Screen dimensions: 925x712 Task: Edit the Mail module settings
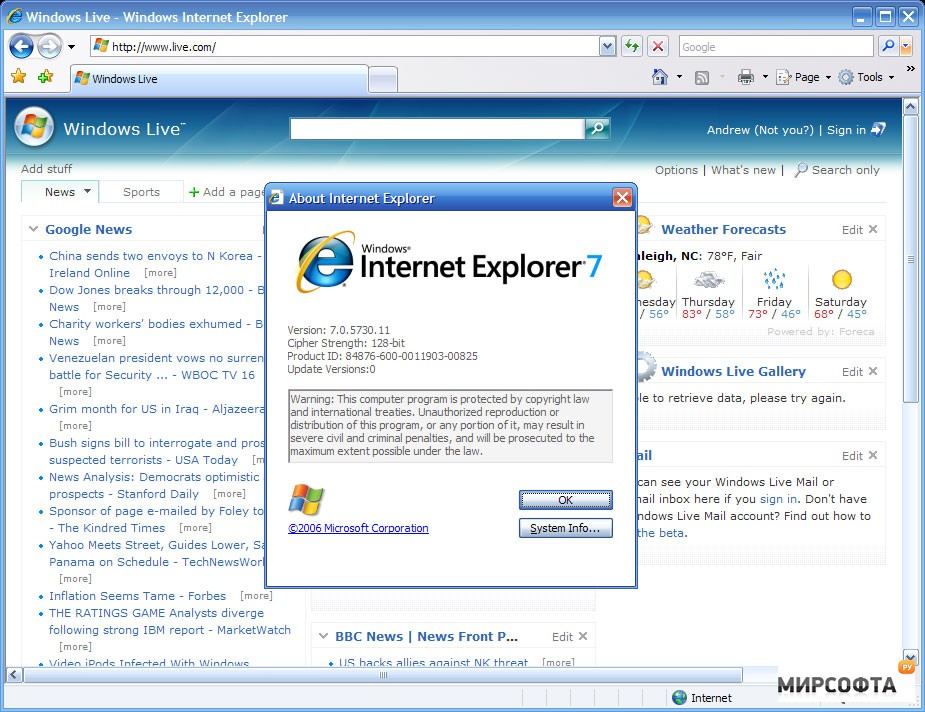pyautogui.click(x=852, y=455)
